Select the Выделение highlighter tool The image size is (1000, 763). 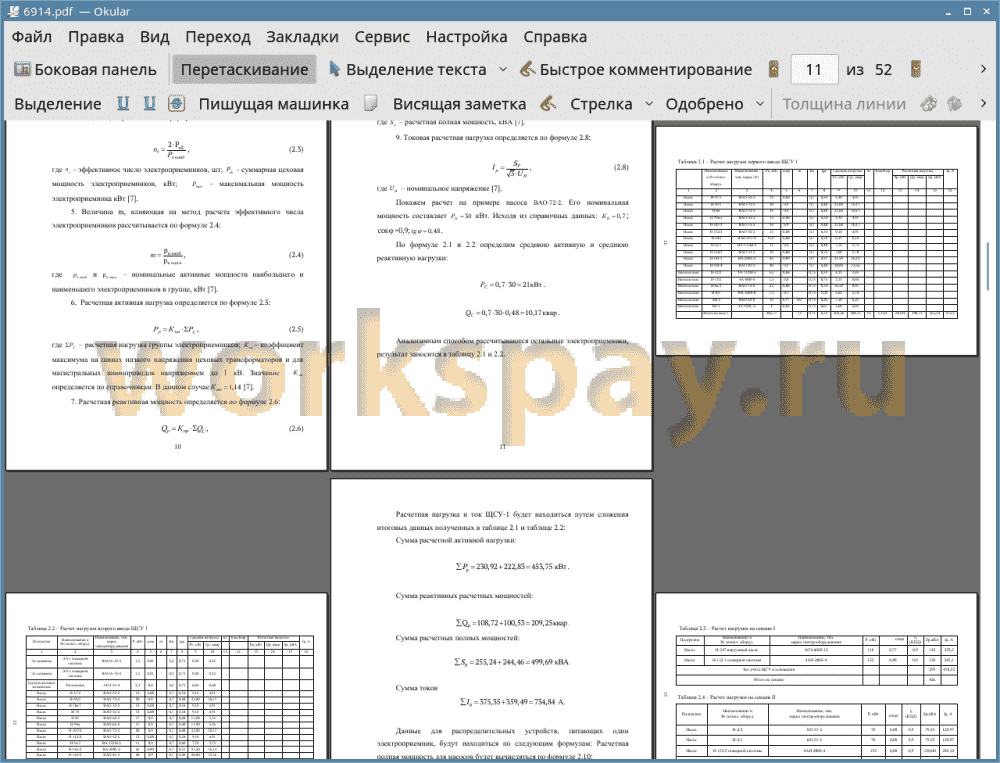(x=57, y=104)
